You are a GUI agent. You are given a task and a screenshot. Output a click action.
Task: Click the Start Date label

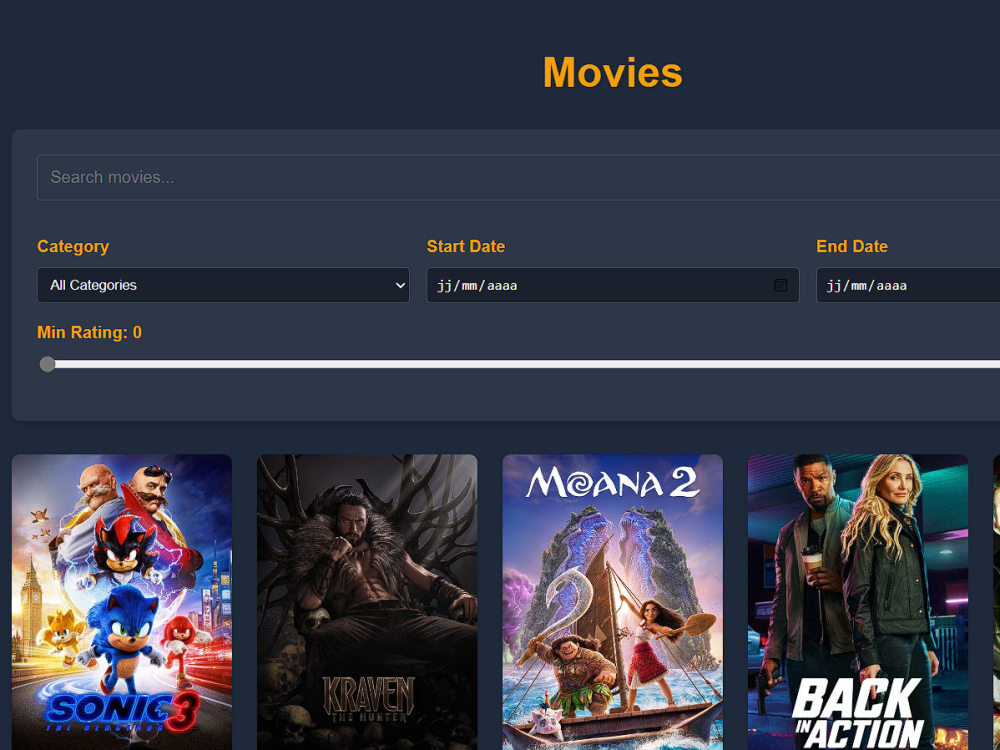(x=466, y=246)
